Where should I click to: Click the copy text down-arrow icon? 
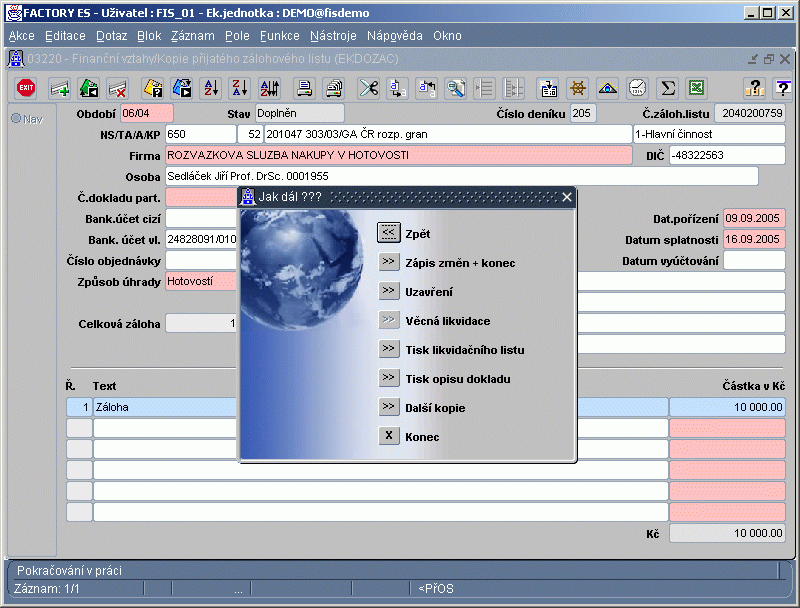[397, 88]
